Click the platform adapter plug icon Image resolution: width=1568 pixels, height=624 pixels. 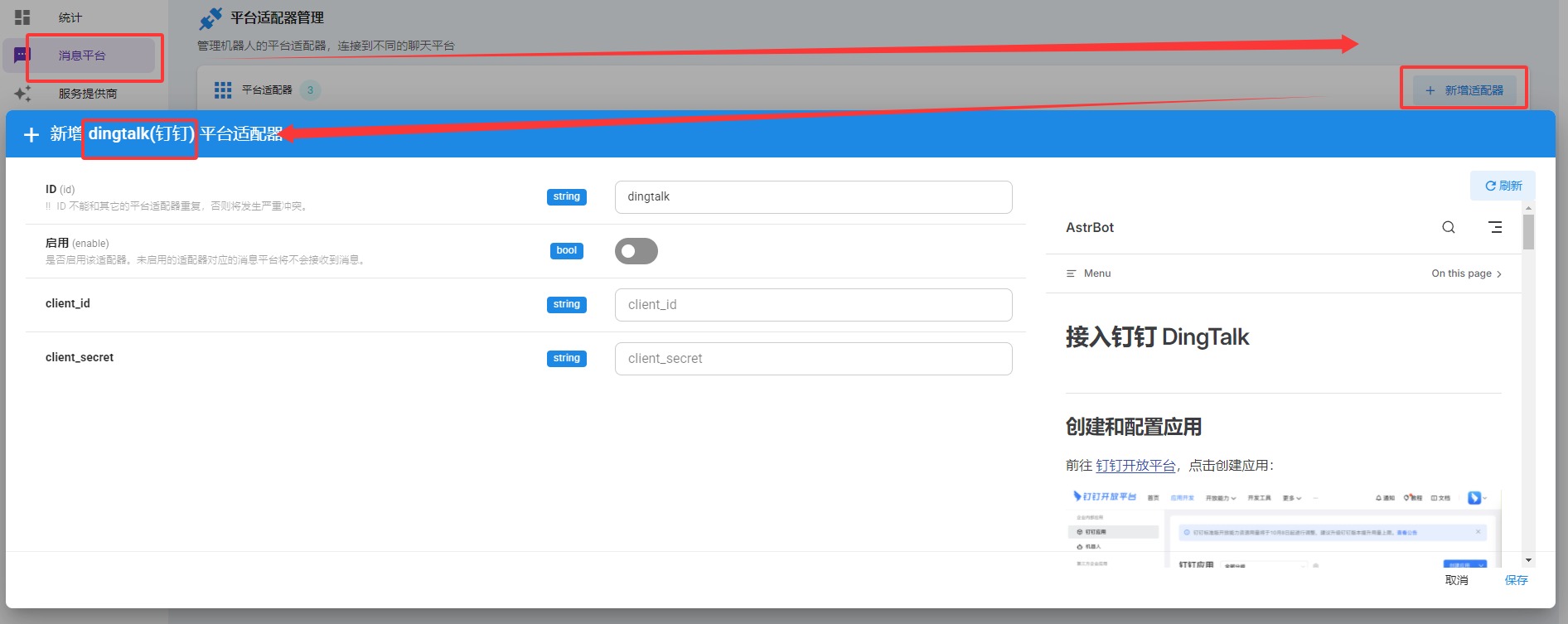tap(211, 18)
